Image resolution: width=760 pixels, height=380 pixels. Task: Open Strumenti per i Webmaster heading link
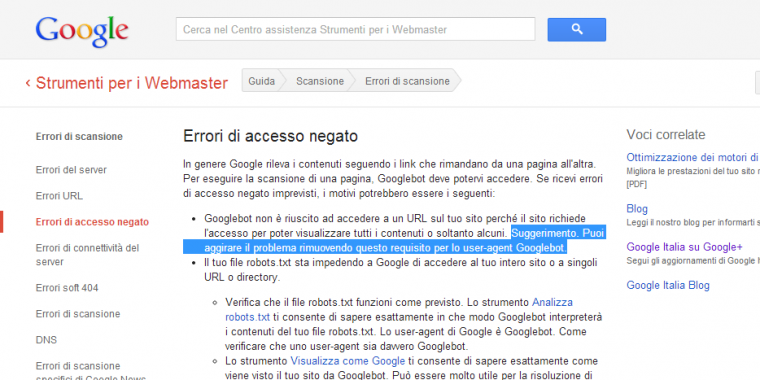pos(132,83)
